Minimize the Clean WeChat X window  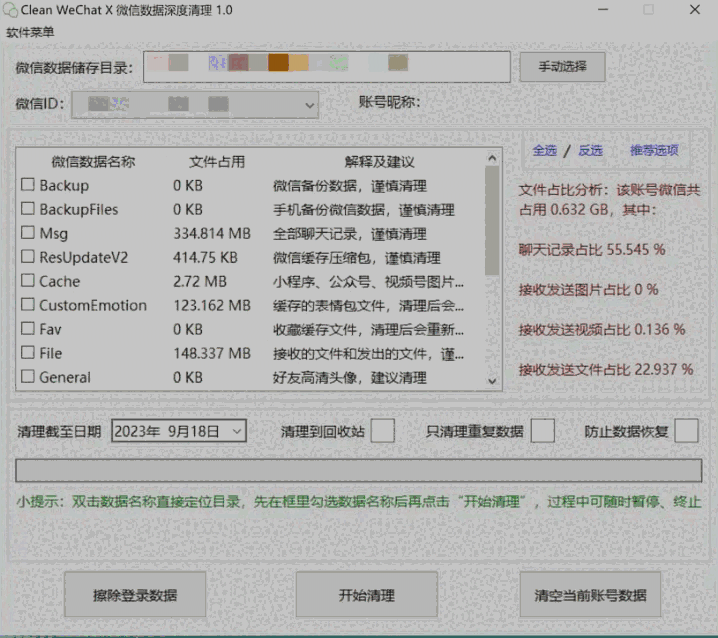[603, 10]
